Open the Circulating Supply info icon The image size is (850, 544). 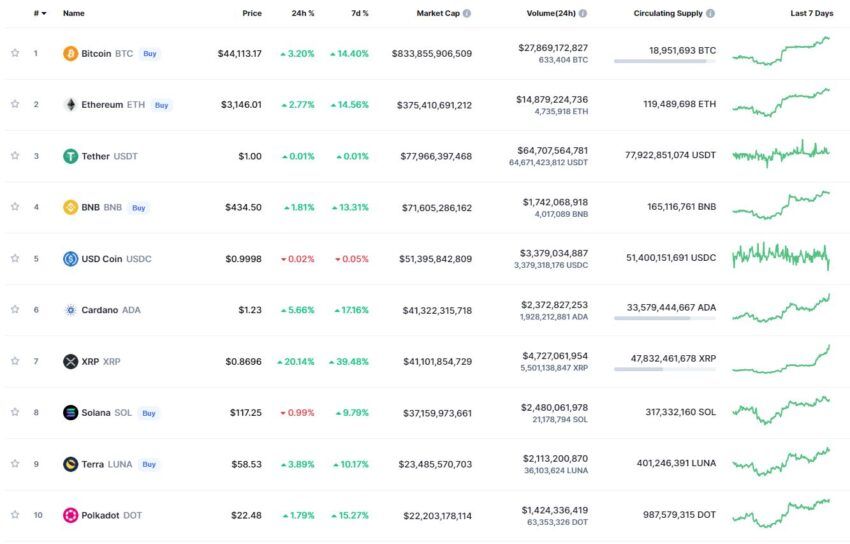click(710, 13)
